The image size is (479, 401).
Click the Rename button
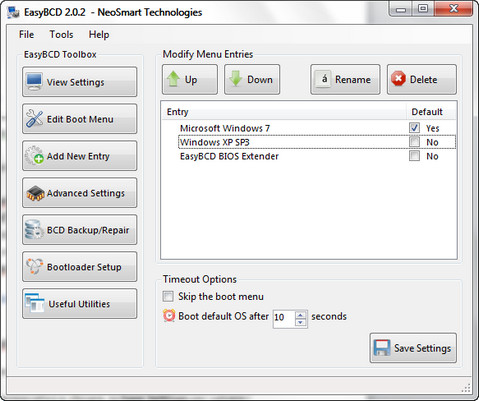(345, 79)
